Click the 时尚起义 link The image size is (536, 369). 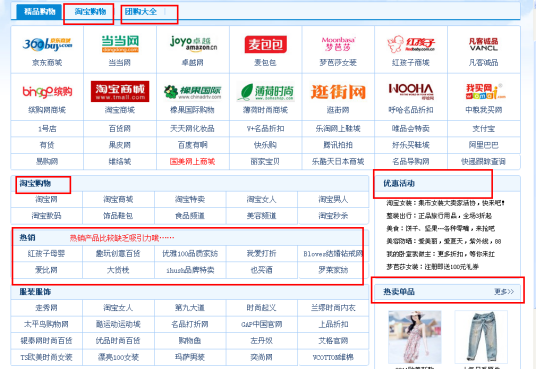tap(262, 307)
